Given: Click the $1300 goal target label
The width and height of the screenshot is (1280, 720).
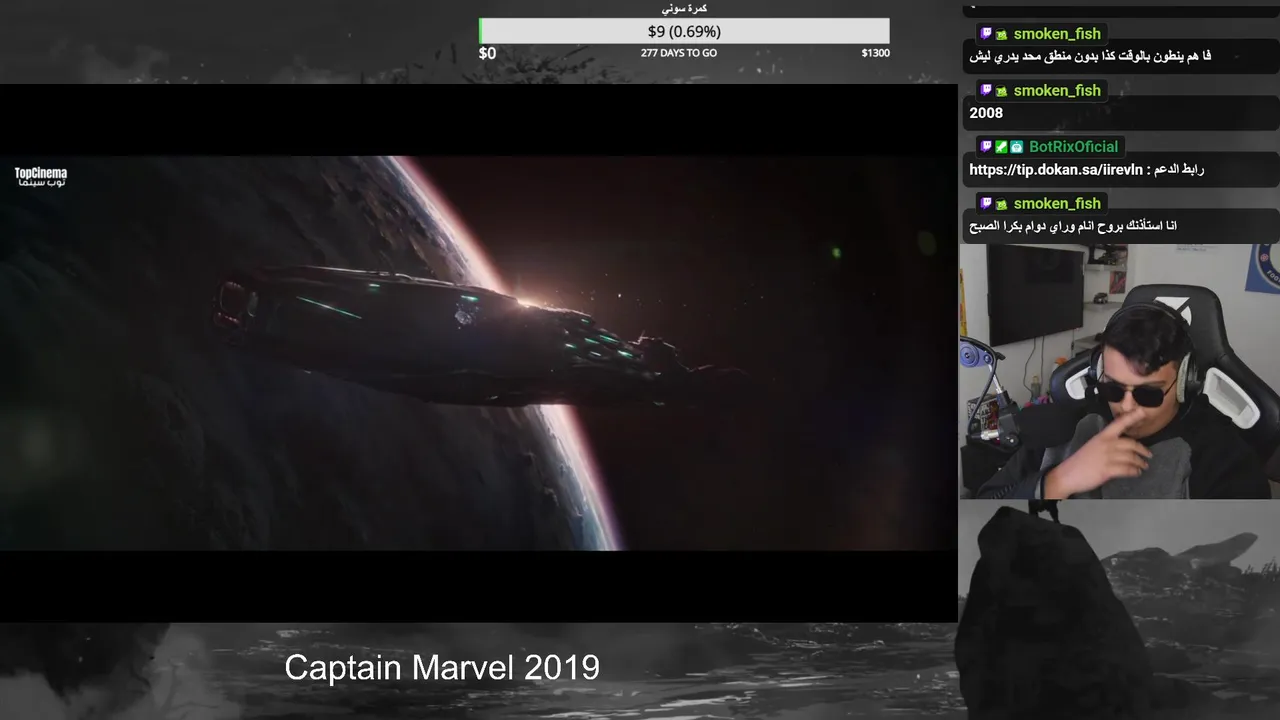Looking at the screenshot, I should tap(875, 53).
